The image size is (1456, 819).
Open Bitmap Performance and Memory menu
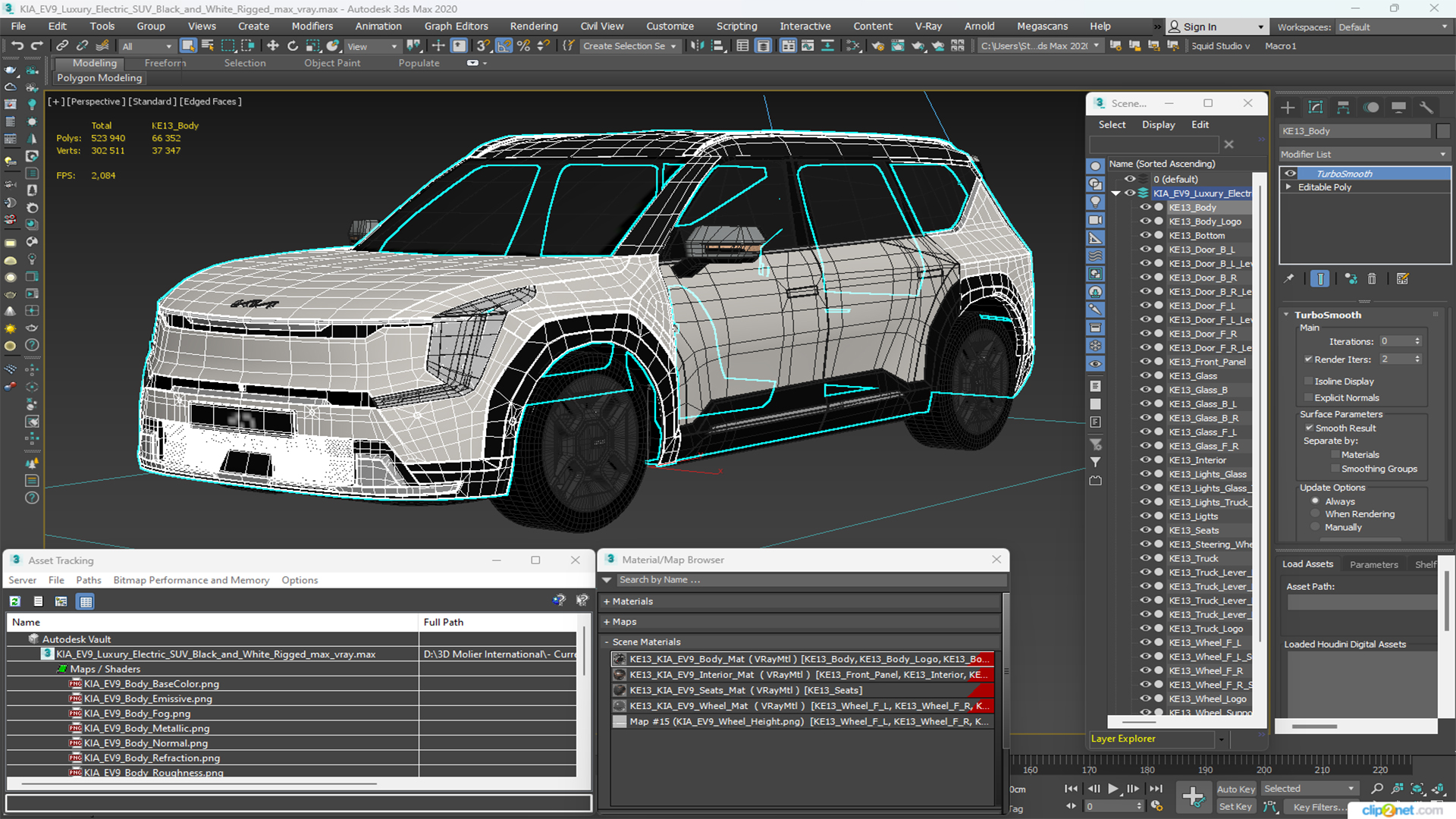coord(191,580)
